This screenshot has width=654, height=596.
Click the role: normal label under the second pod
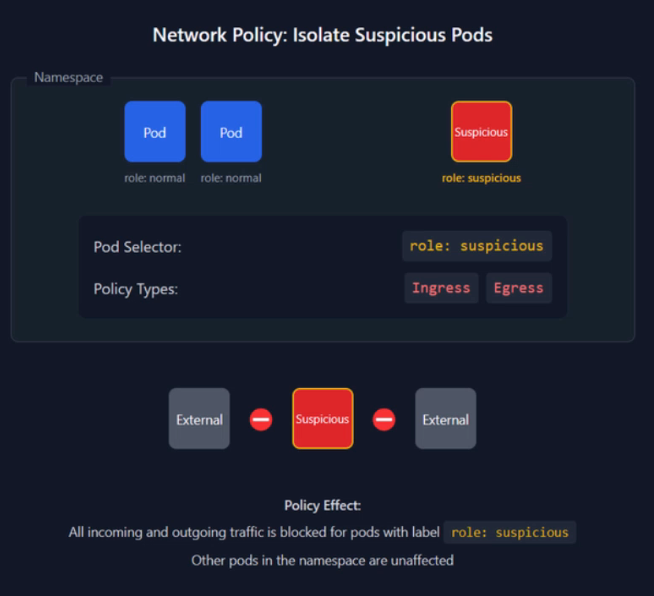231,178
